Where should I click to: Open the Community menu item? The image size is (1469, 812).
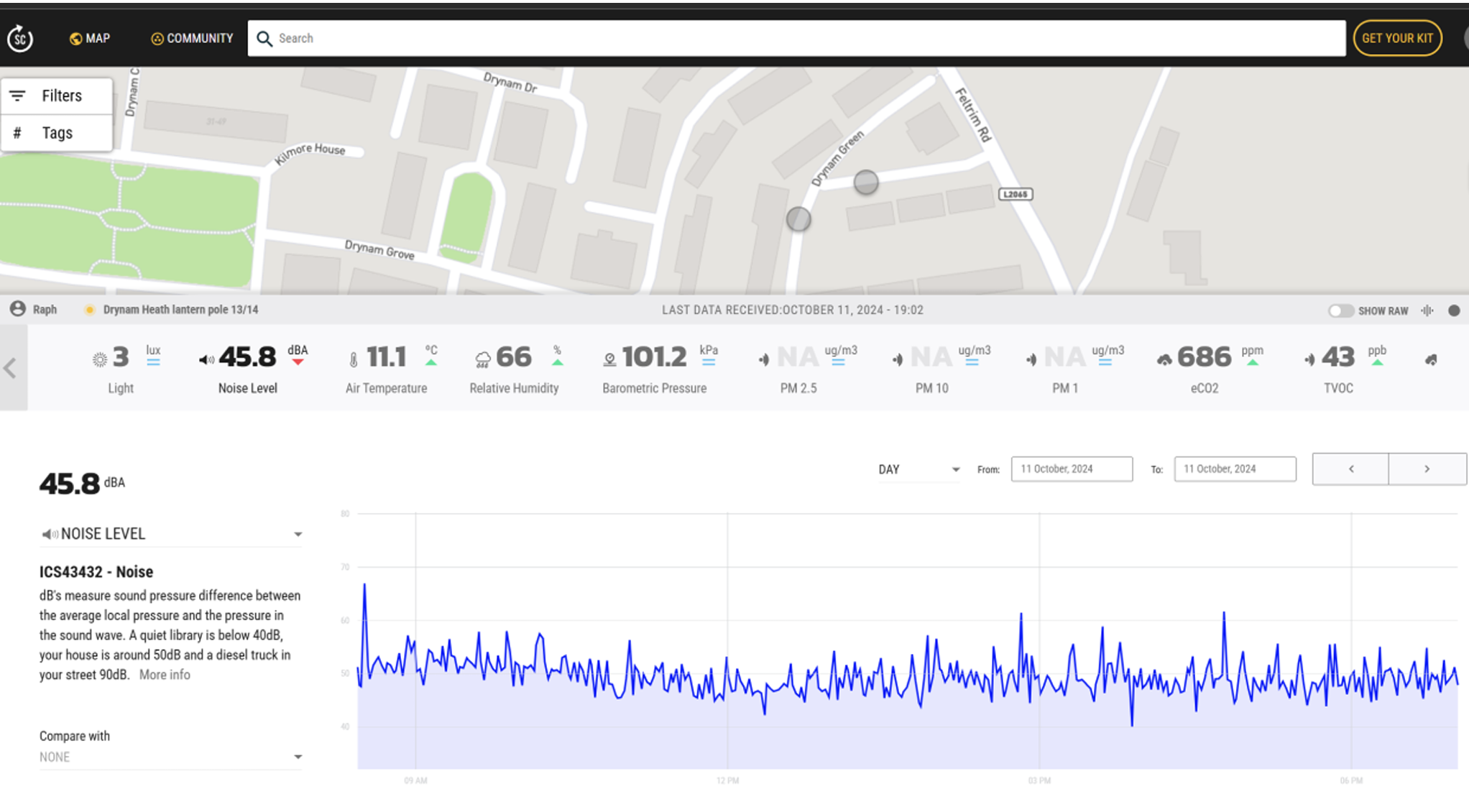192,38
